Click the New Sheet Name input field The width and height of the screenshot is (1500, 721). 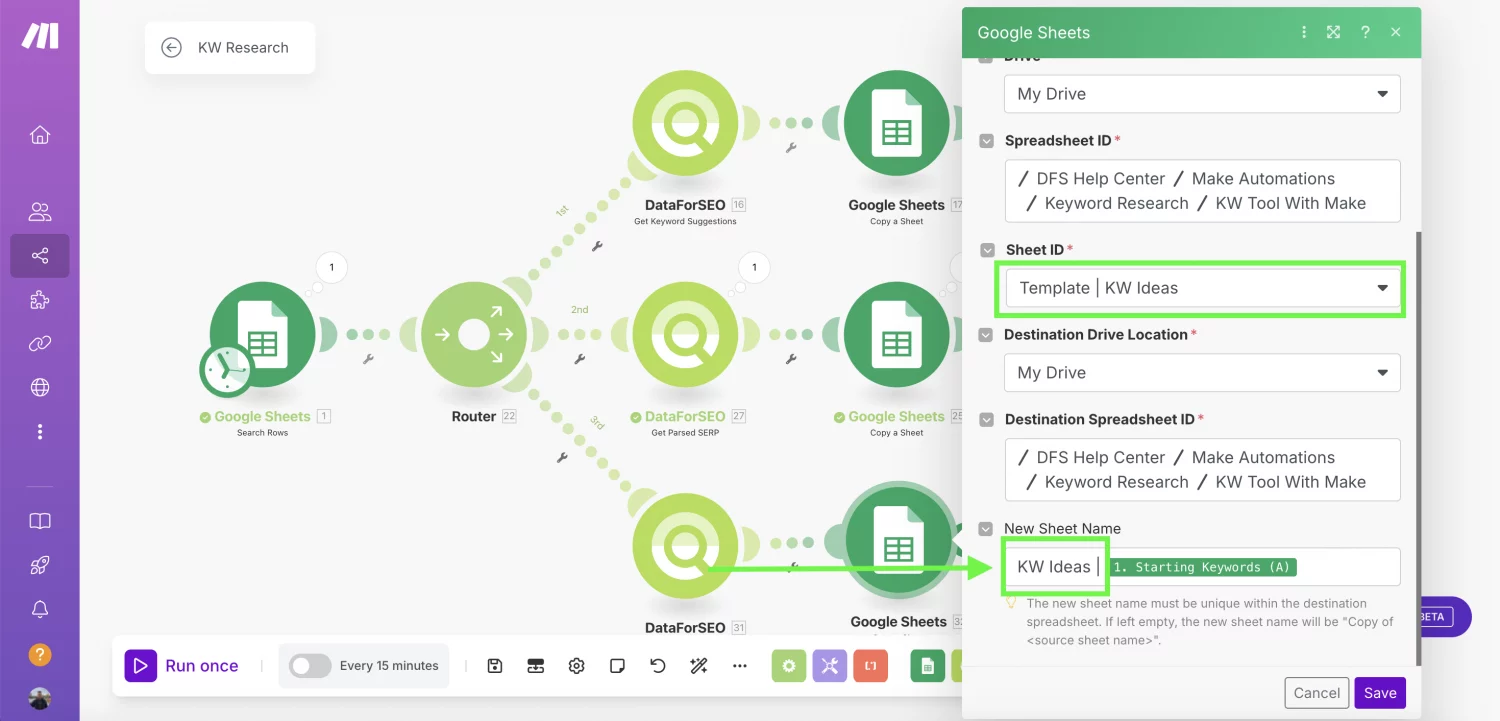pyautogui.click(x=1202, y=567)
